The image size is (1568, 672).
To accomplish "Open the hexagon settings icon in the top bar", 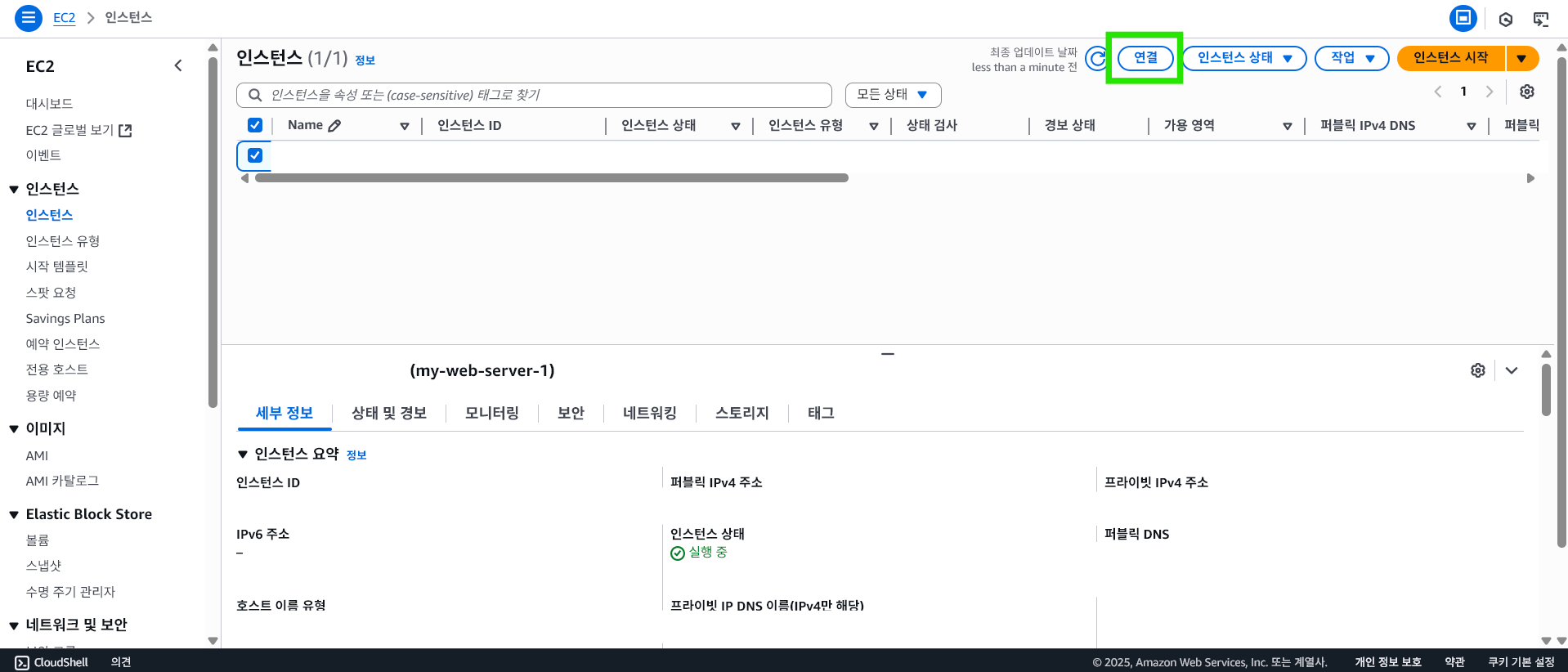I will (1506, 19).
